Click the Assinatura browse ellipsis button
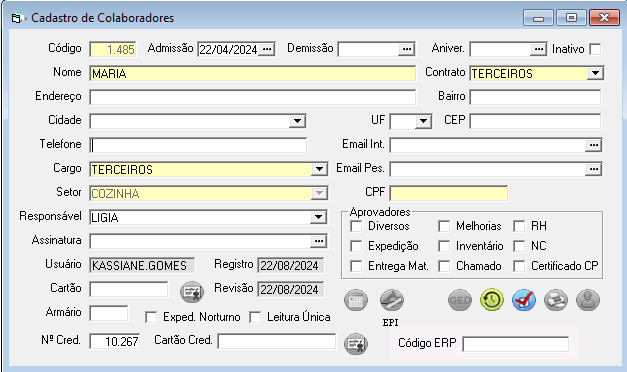The image size is (627, 372). click(319, 241)
